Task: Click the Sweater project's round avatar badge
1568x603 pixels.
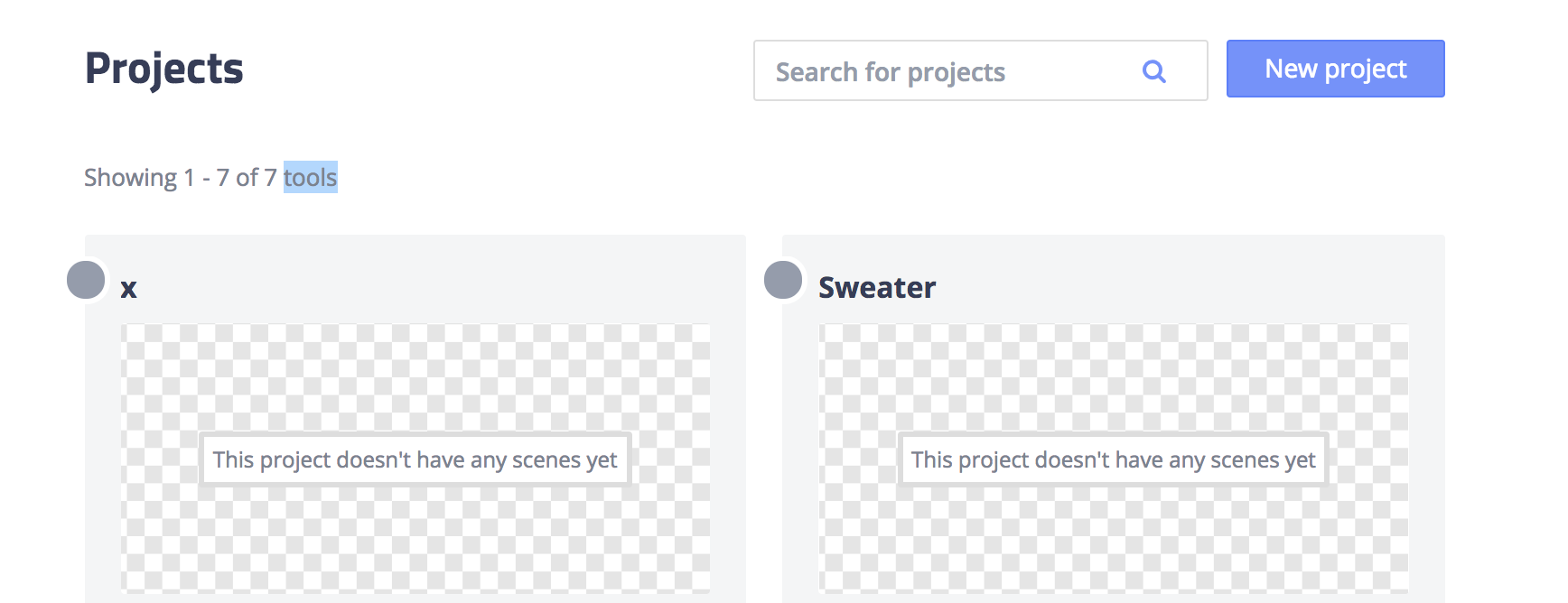Action: [x=783, y=281]
